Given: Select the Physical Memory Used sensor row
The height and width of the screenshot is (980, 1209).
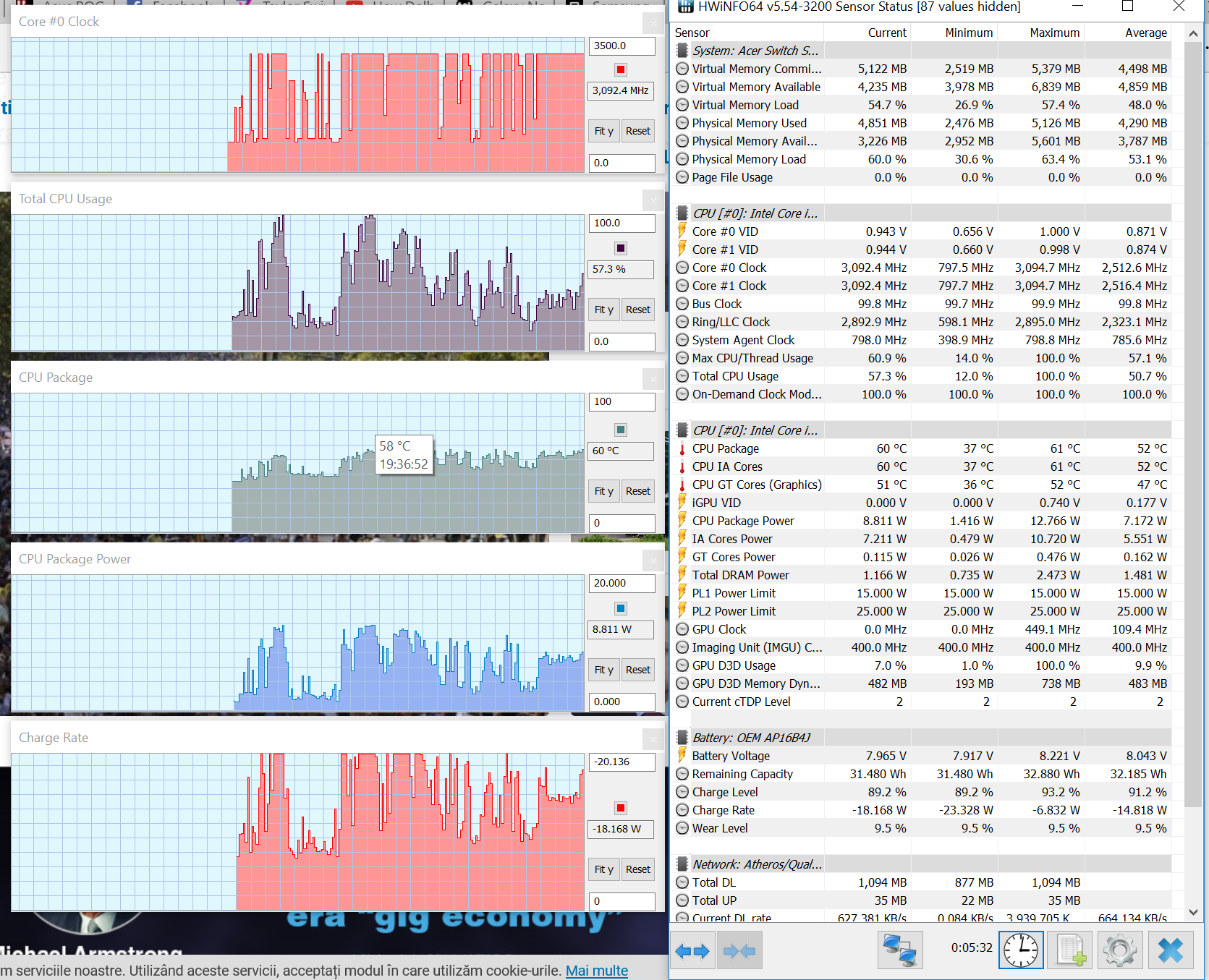Looking at the screenshot, I should coord(922,123).
